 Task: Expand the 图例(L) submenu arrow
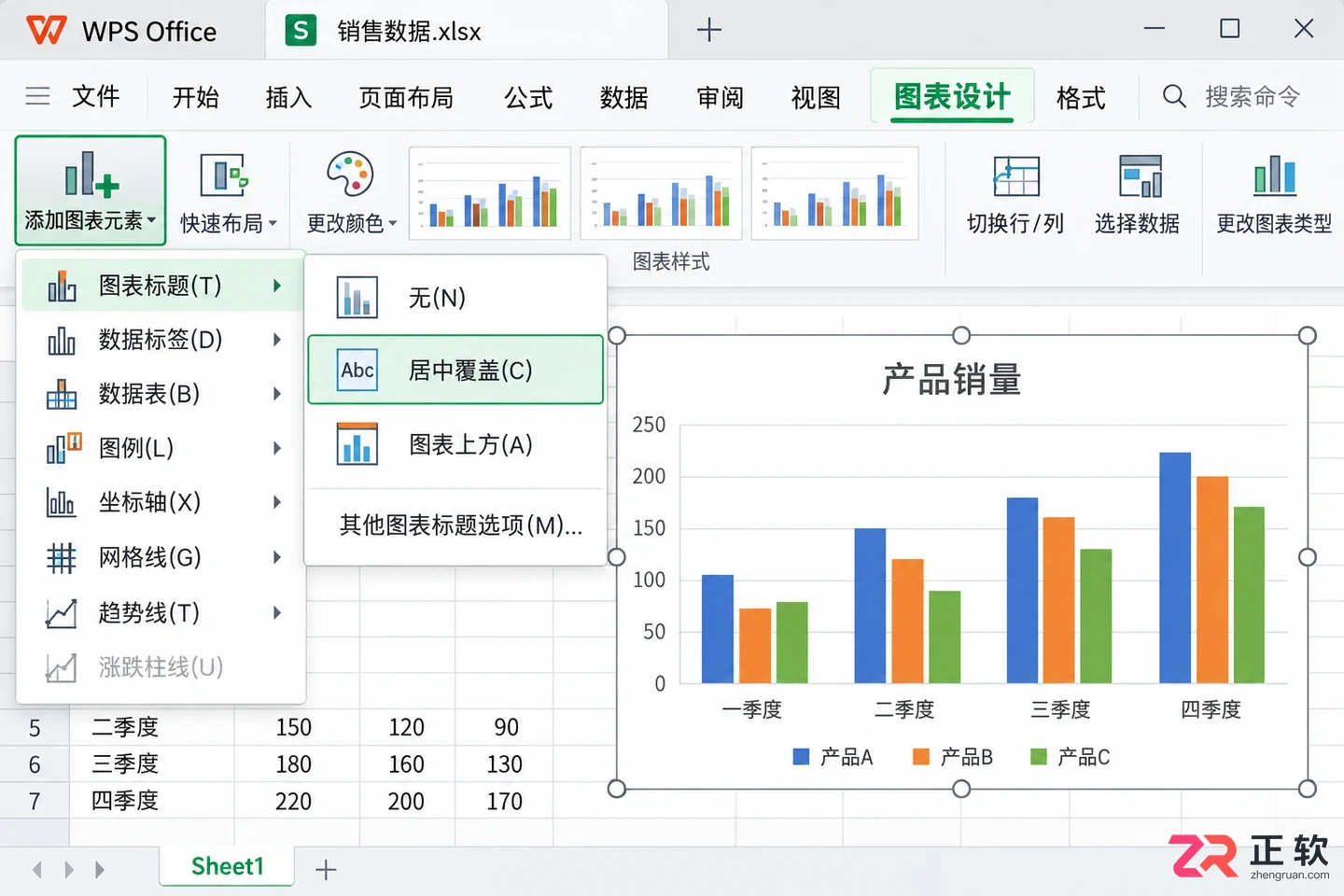[277, 448]
